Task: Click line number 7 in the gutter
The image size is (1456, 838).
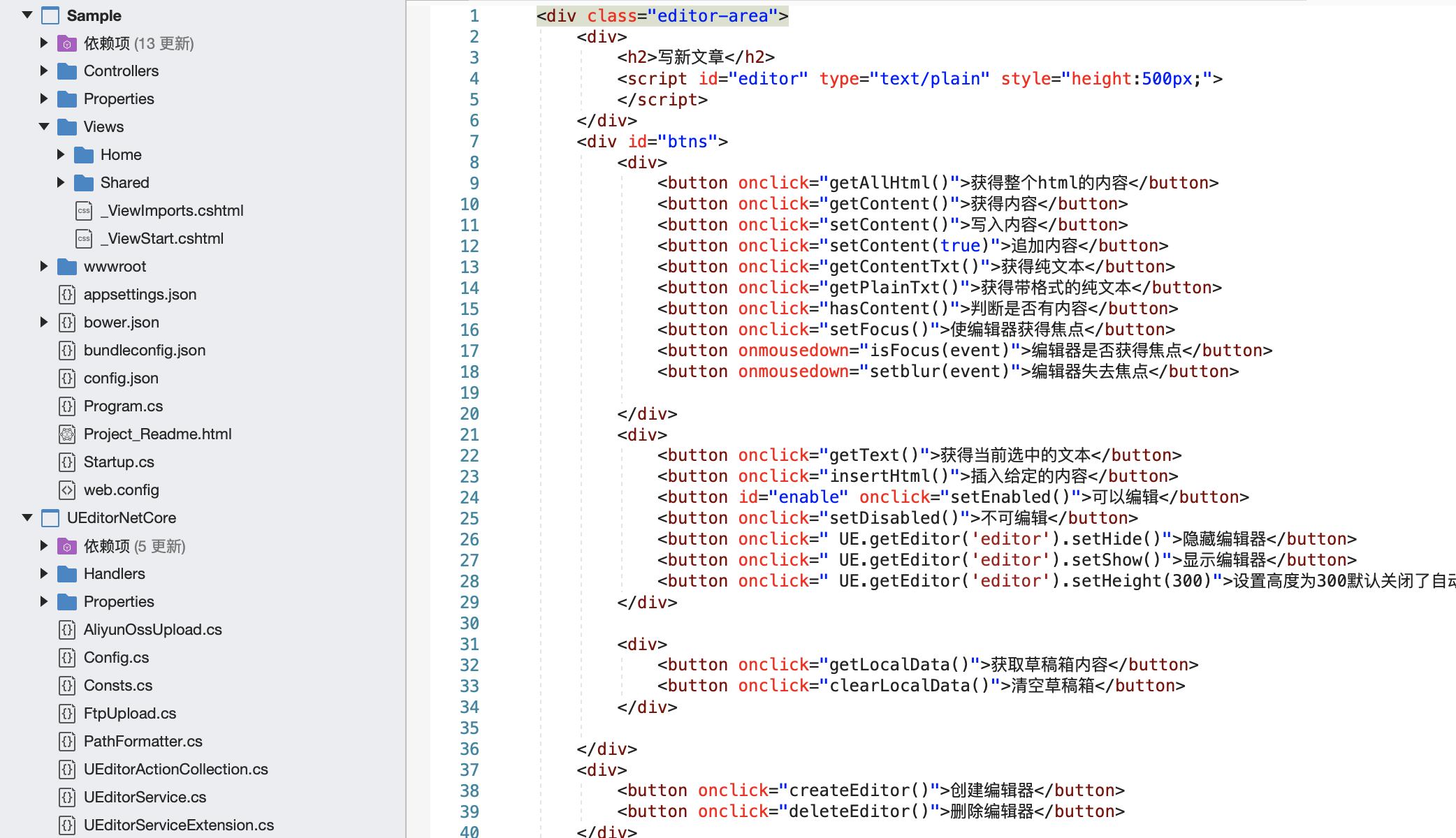Action: point(474,142)
